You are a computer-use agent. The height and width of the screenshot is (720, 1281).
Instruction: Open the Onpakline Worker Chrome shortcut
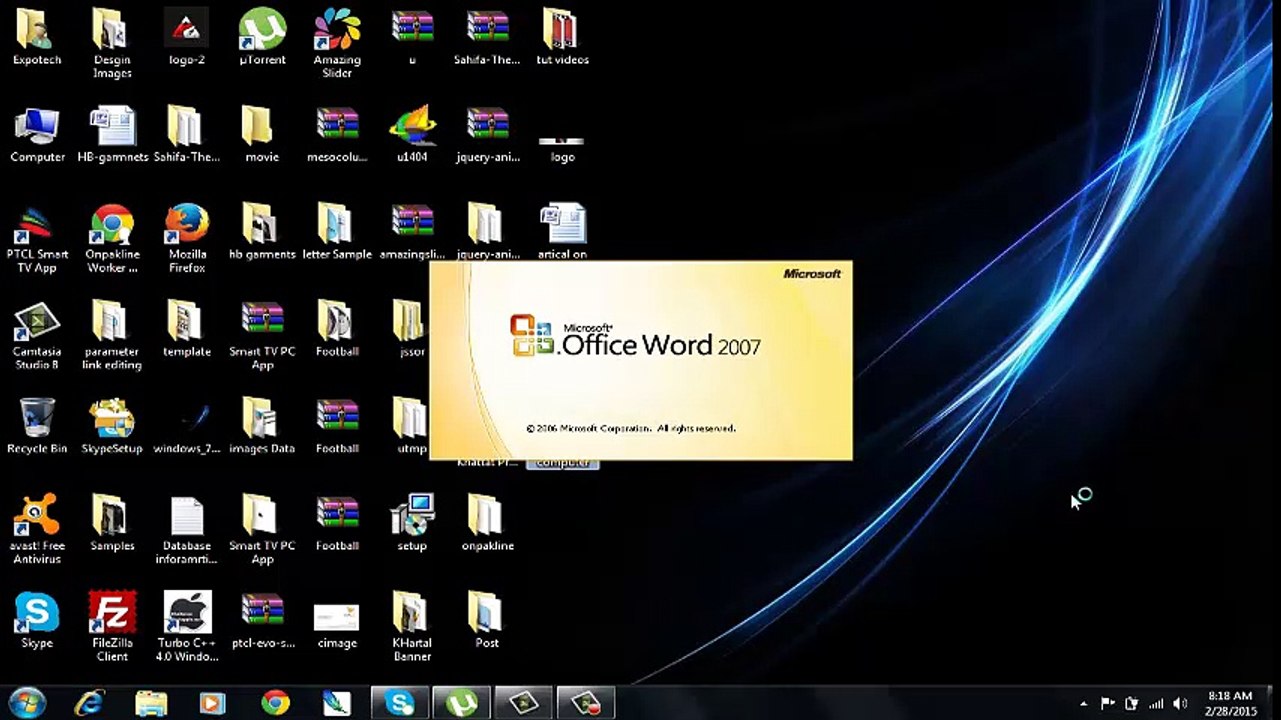[x=112, y=239]
